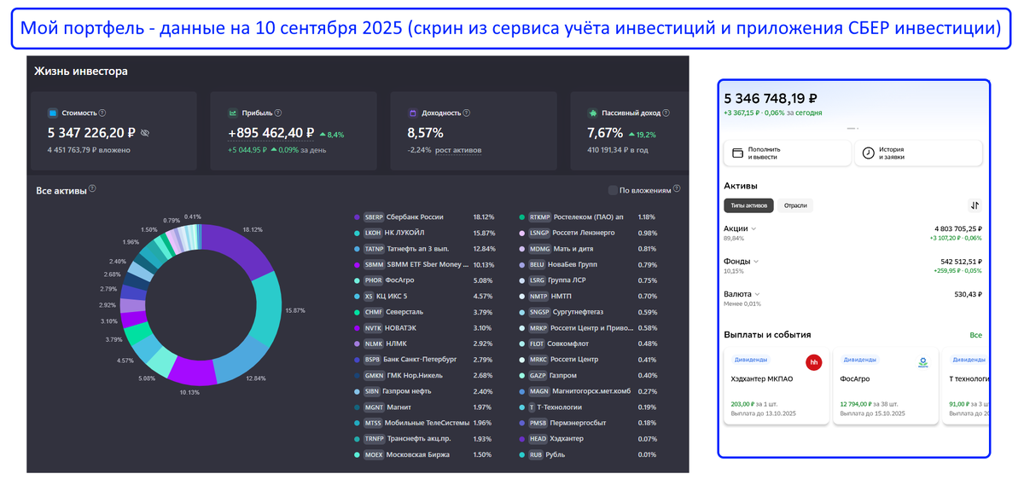Select the Типы активов tab
Viewport: 1024px width, 485px height.
[x=749, y=205]
